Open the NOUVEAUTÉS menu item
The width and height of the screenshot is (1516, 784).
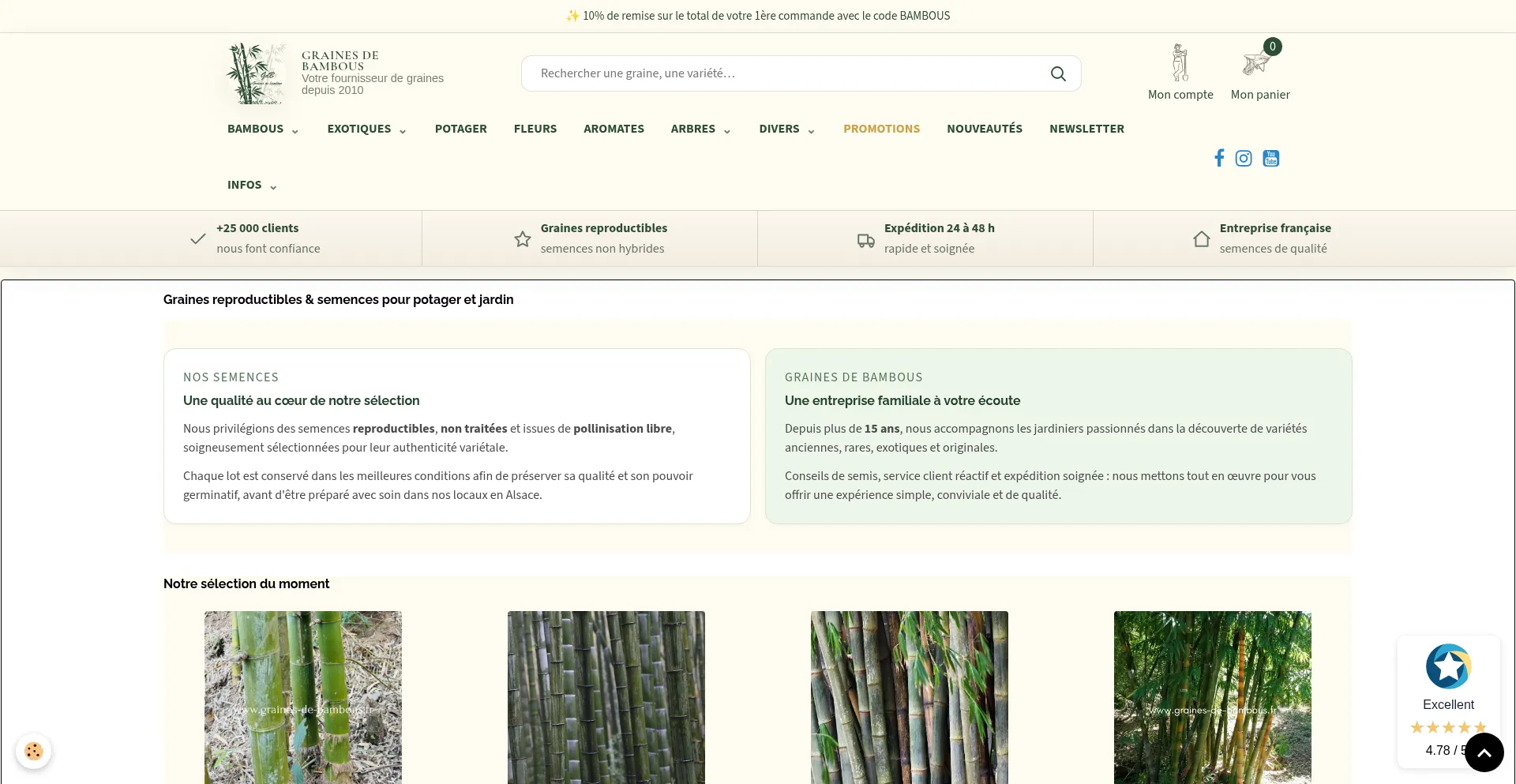985,129
